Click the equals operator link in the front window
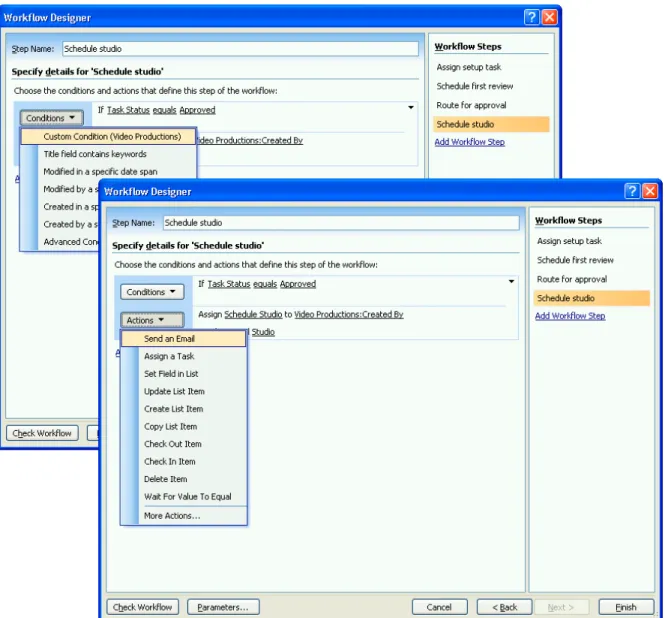 coord(265,284)
